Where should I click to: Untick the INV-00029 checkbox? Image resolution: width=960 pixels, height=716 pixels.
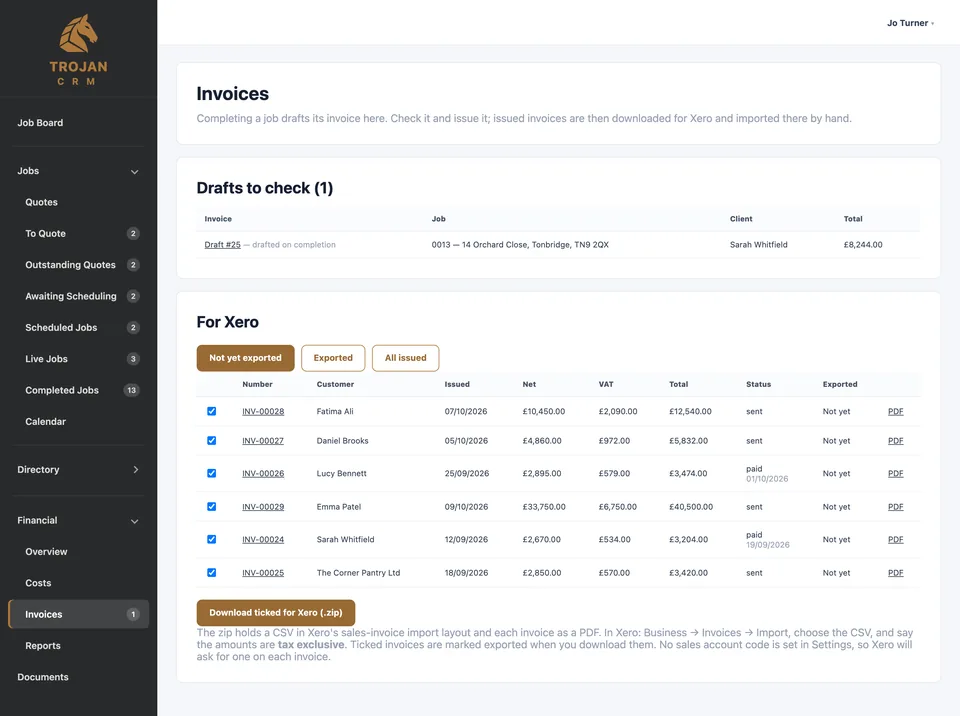(x=211, y=507)
